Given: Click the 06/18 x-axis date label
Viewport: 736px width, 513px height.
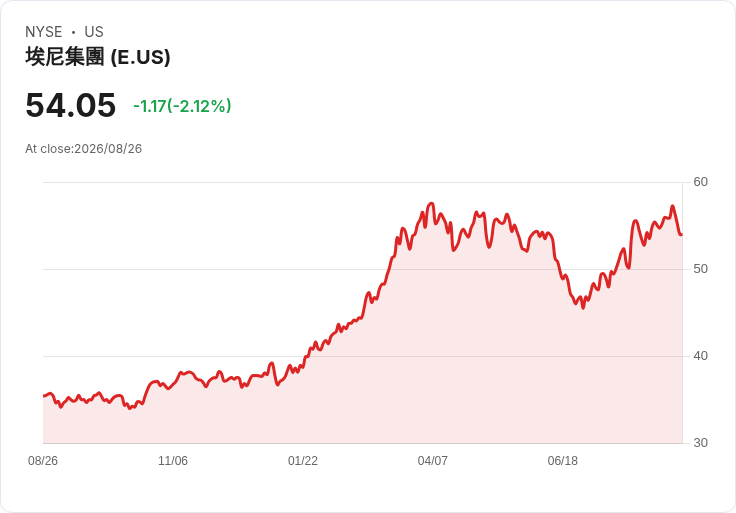Looking at the screenshot, I should pos(562,461).
